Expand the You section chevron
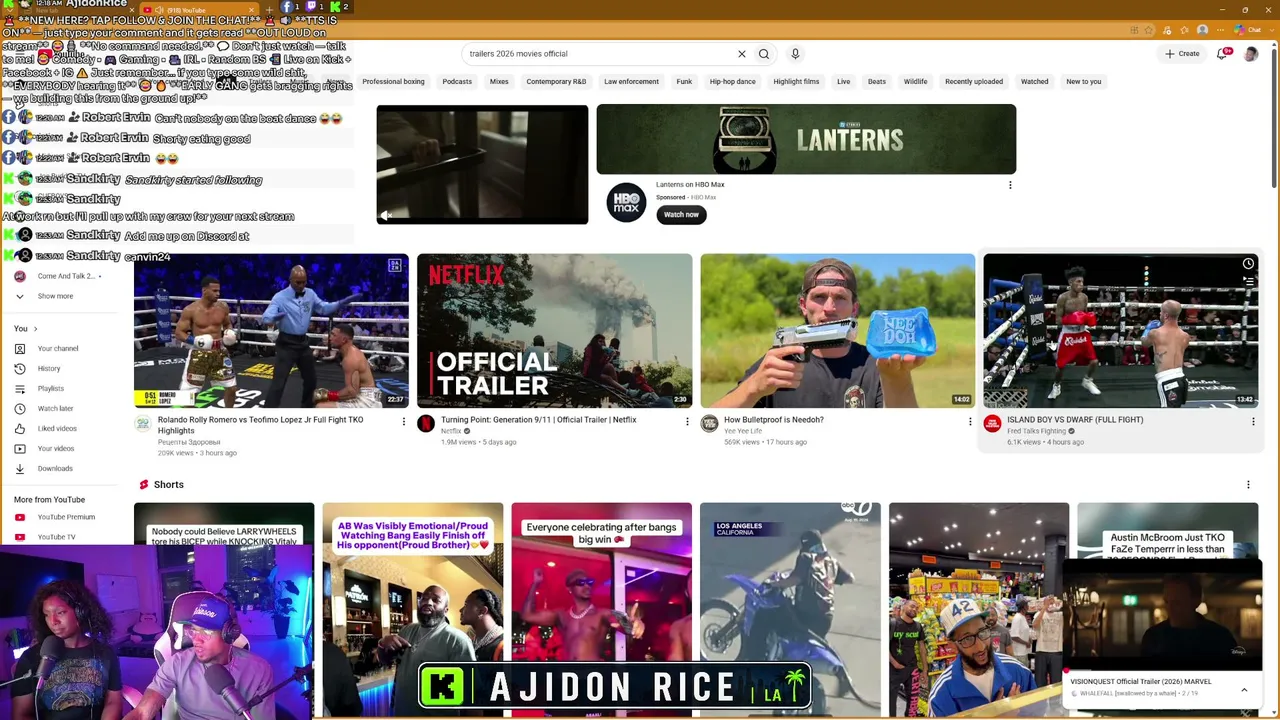Viewport: 1280px width, 720px height. [35, 329]
